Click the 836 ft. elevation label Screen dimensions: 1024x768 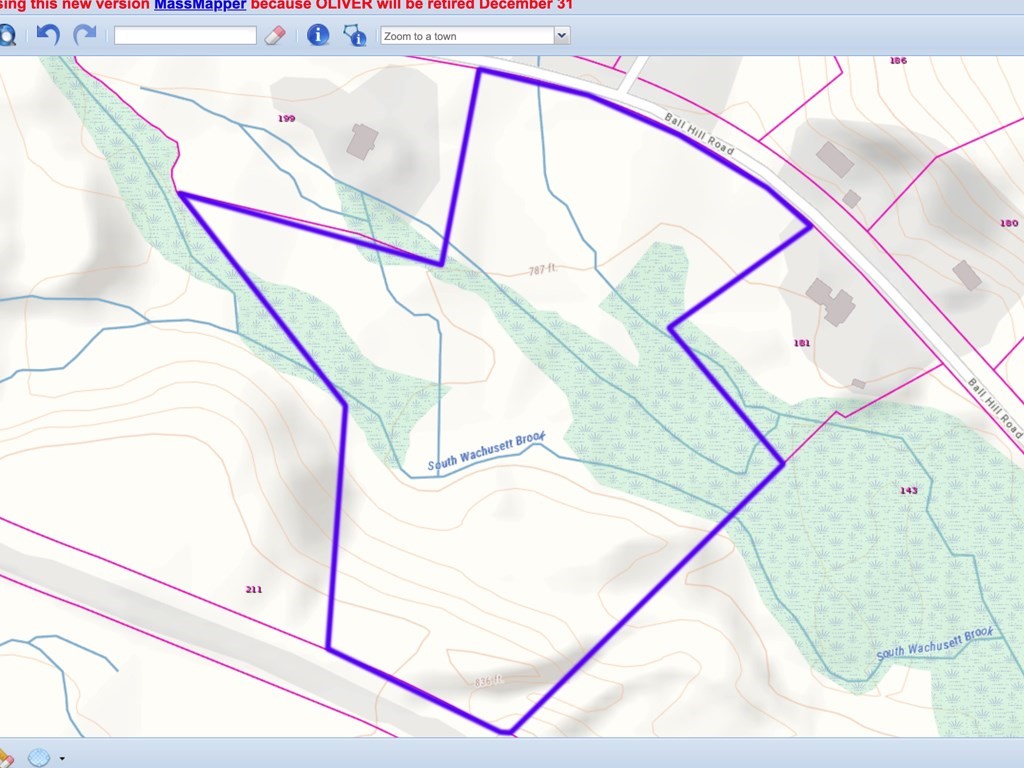pyautogui.click(x=488, y=681)
